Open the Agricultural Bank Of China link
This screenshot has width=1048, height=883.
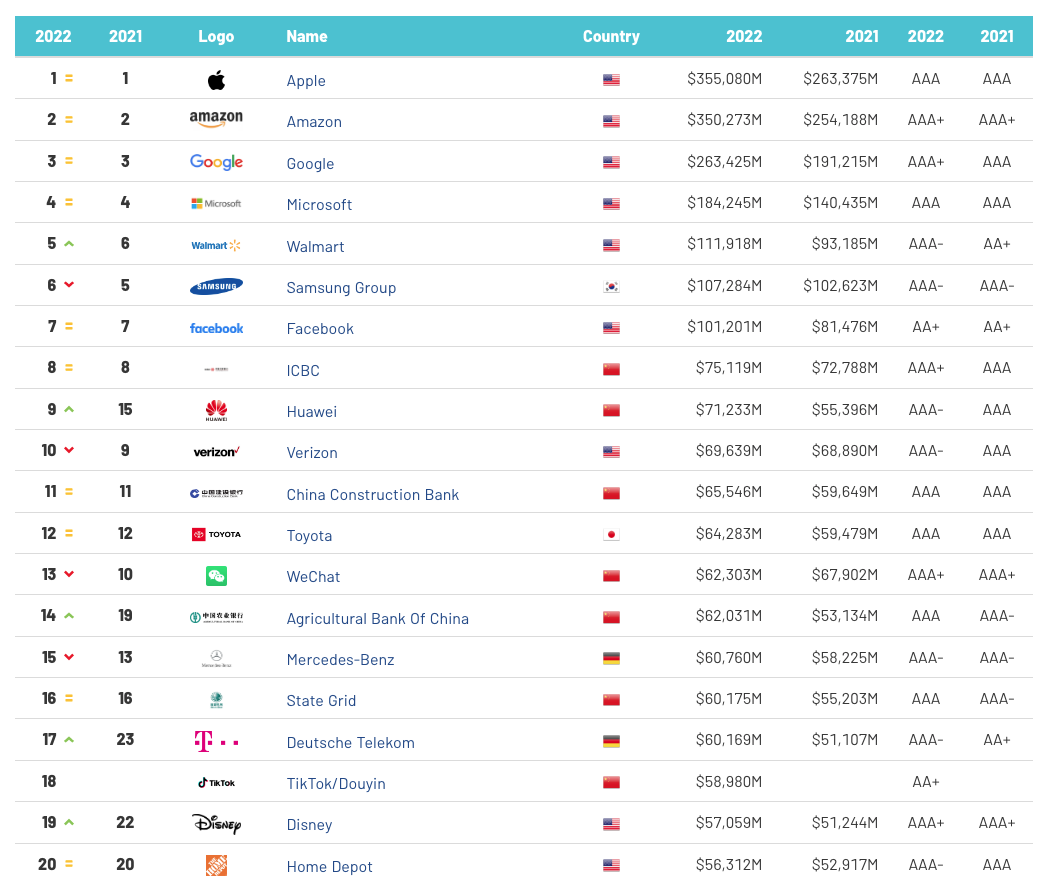[x=378, y=618]
